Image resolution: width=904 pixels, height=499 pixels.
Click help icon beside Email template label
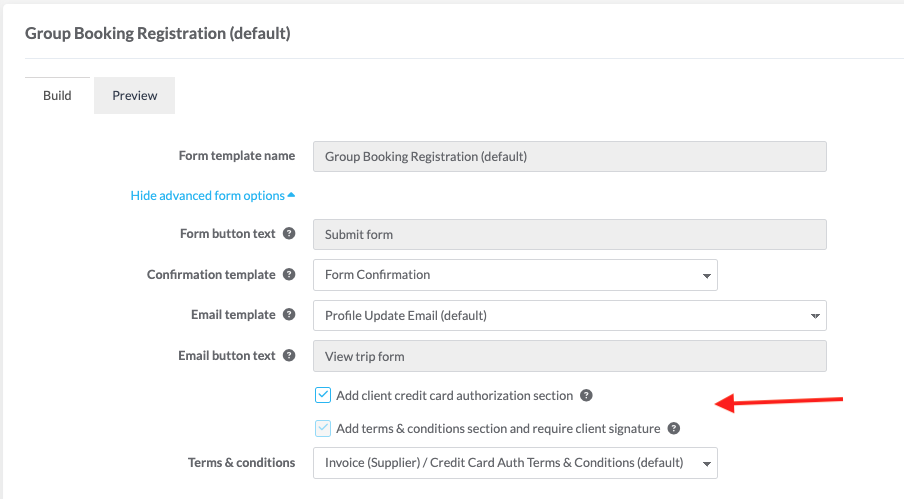289,315
